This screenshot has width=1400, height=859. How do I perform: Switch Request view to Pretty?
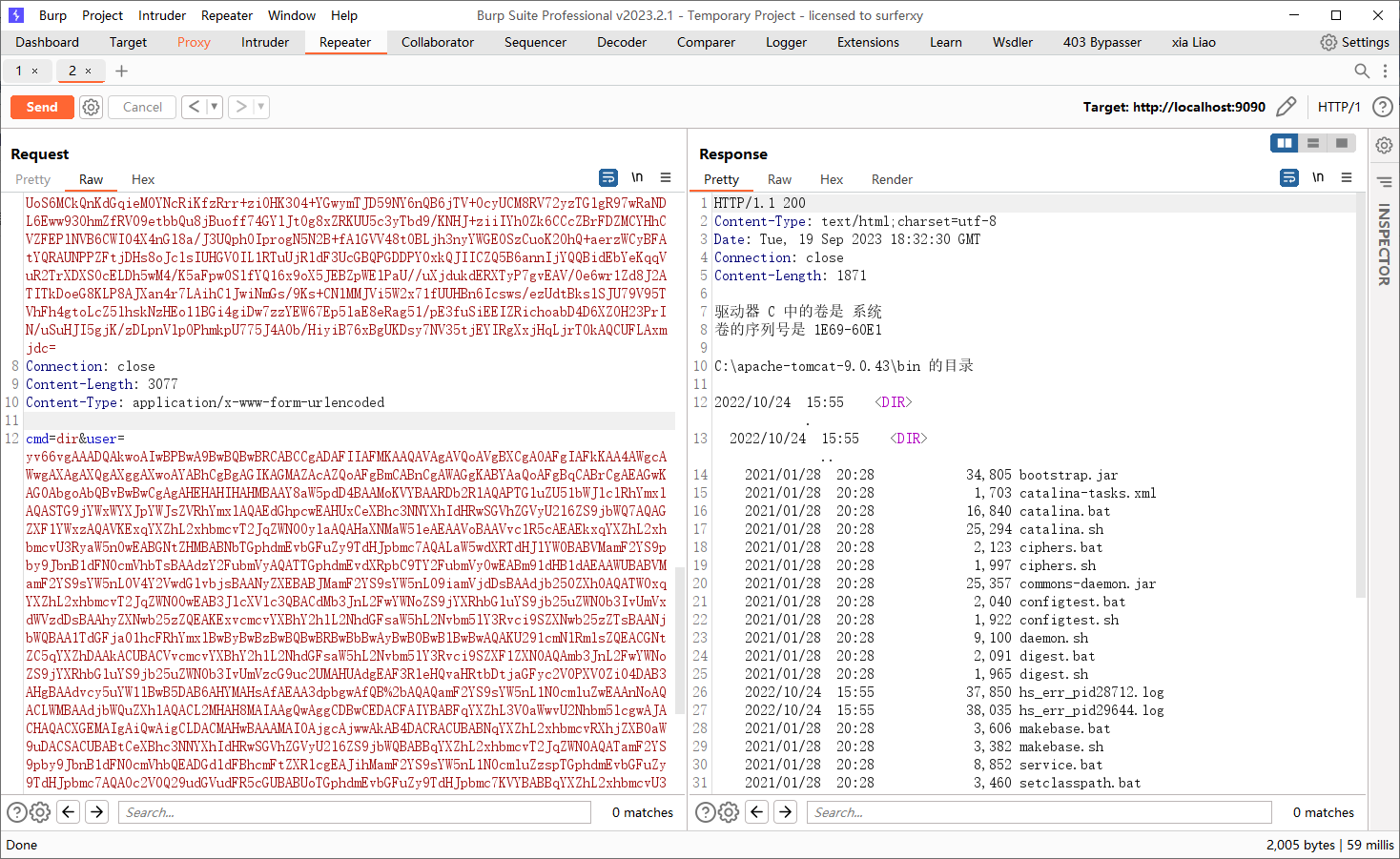coord(32,179)
